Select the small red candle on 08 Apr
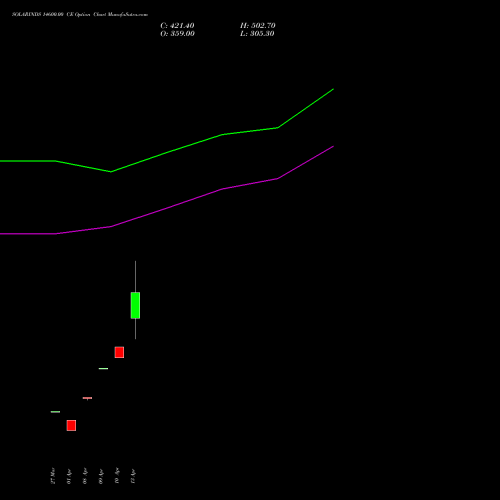The height and width of the screenshot is (500, 500). (87, 398)
